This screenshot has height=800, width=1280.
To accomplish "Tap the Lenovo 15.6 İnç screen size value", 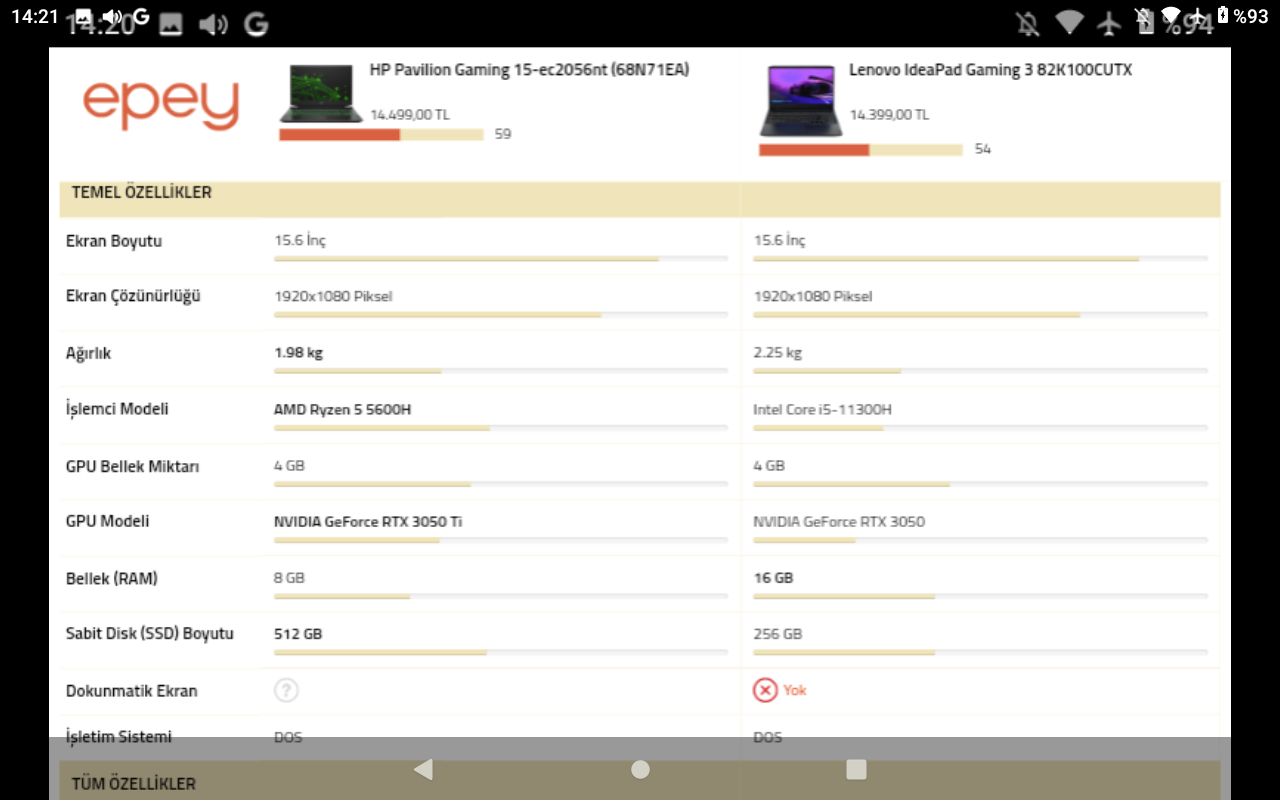I will pyautogui.click(x=779, y=241).
